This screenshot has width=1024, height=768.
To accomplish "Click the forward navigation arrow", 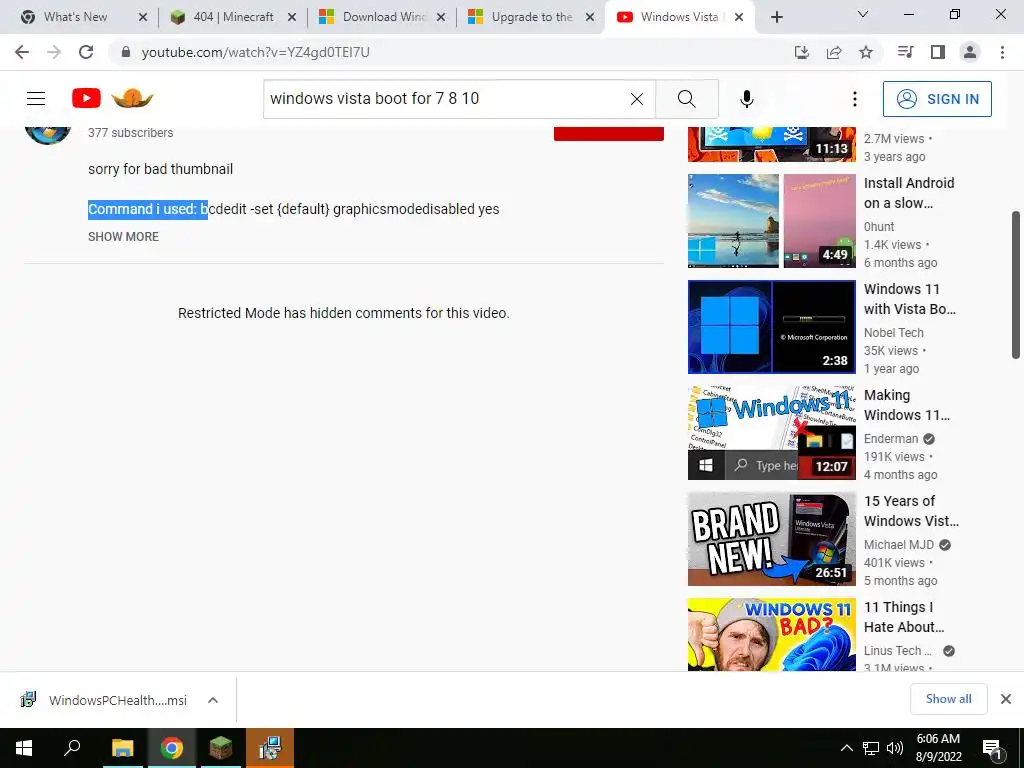I will click(54, 52).
